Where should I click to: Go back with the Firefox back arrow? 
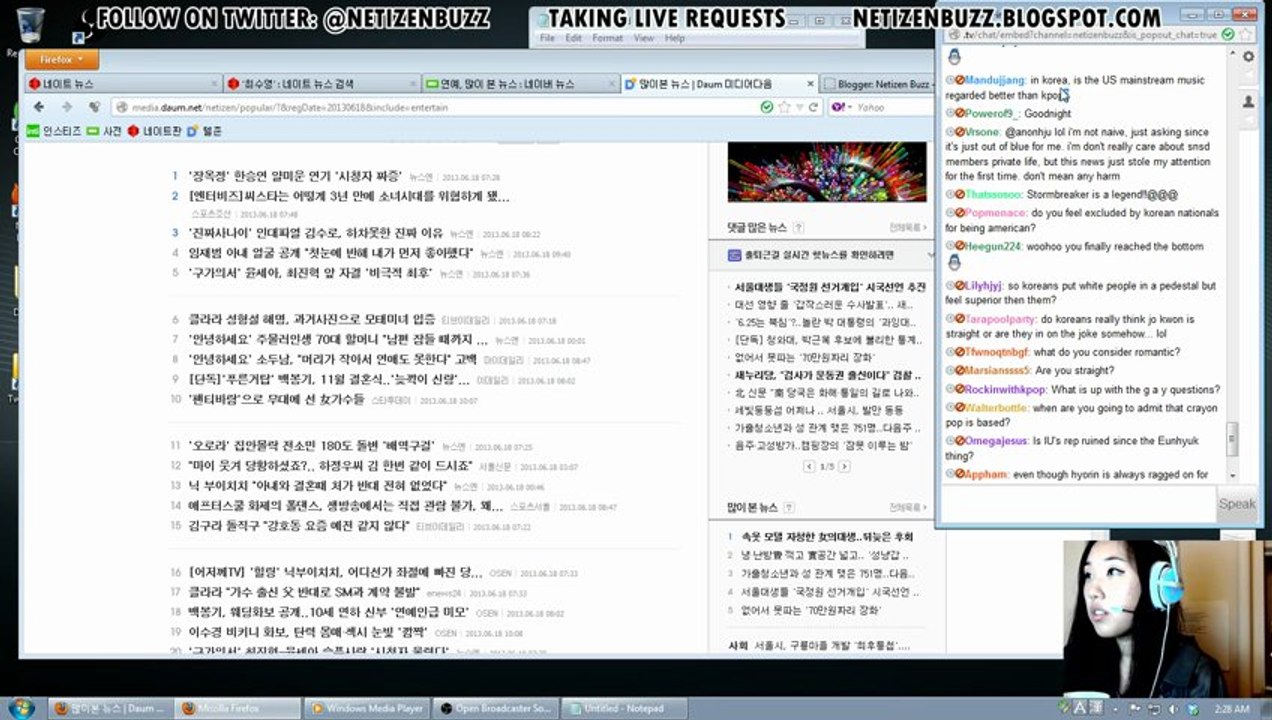coord(40,107)
